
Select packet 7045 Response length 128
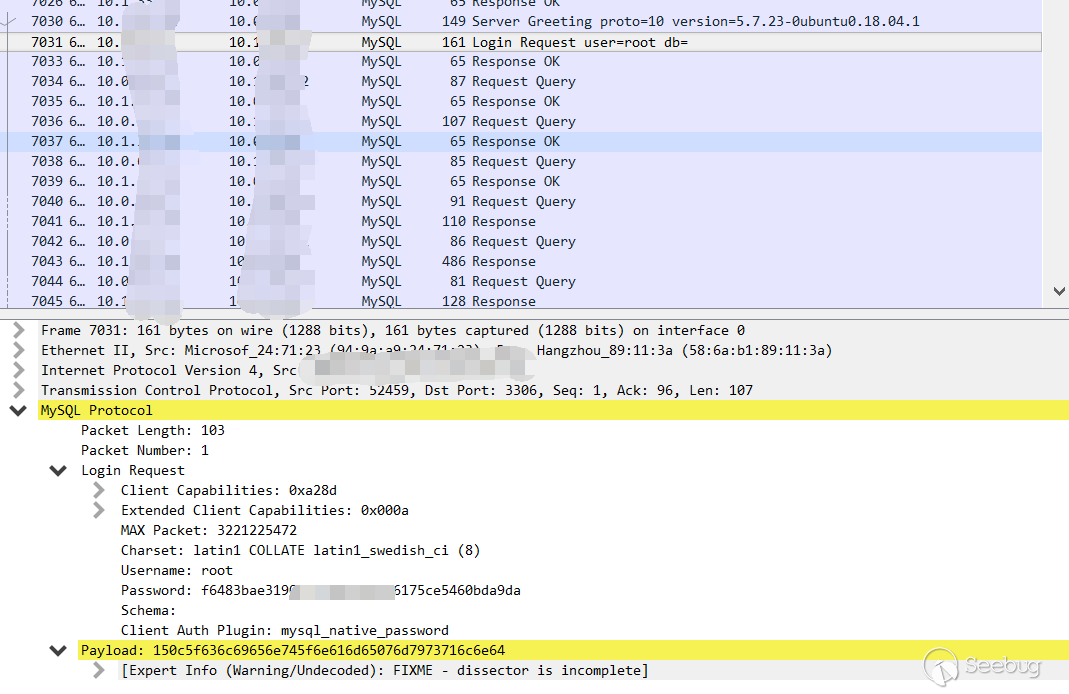pyautogui.click(x=521, y=300)
